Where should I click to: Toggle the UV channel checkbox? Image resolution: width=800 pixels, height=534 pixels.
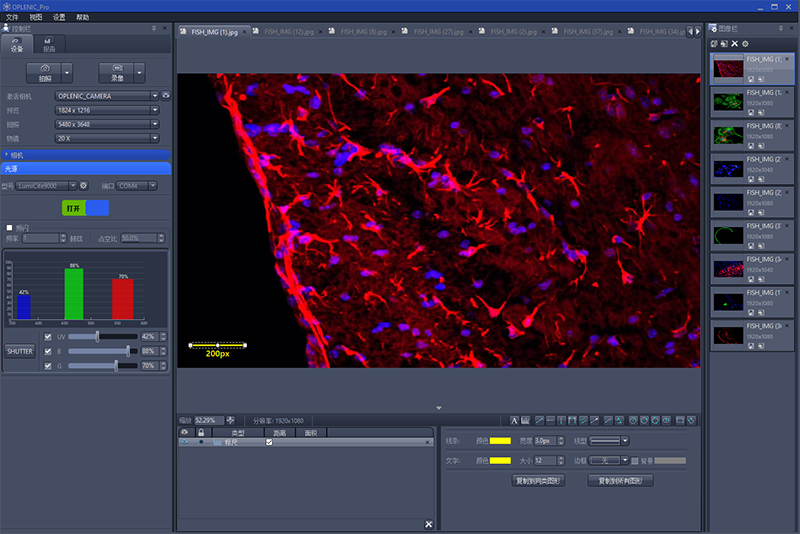click(48, 337)
